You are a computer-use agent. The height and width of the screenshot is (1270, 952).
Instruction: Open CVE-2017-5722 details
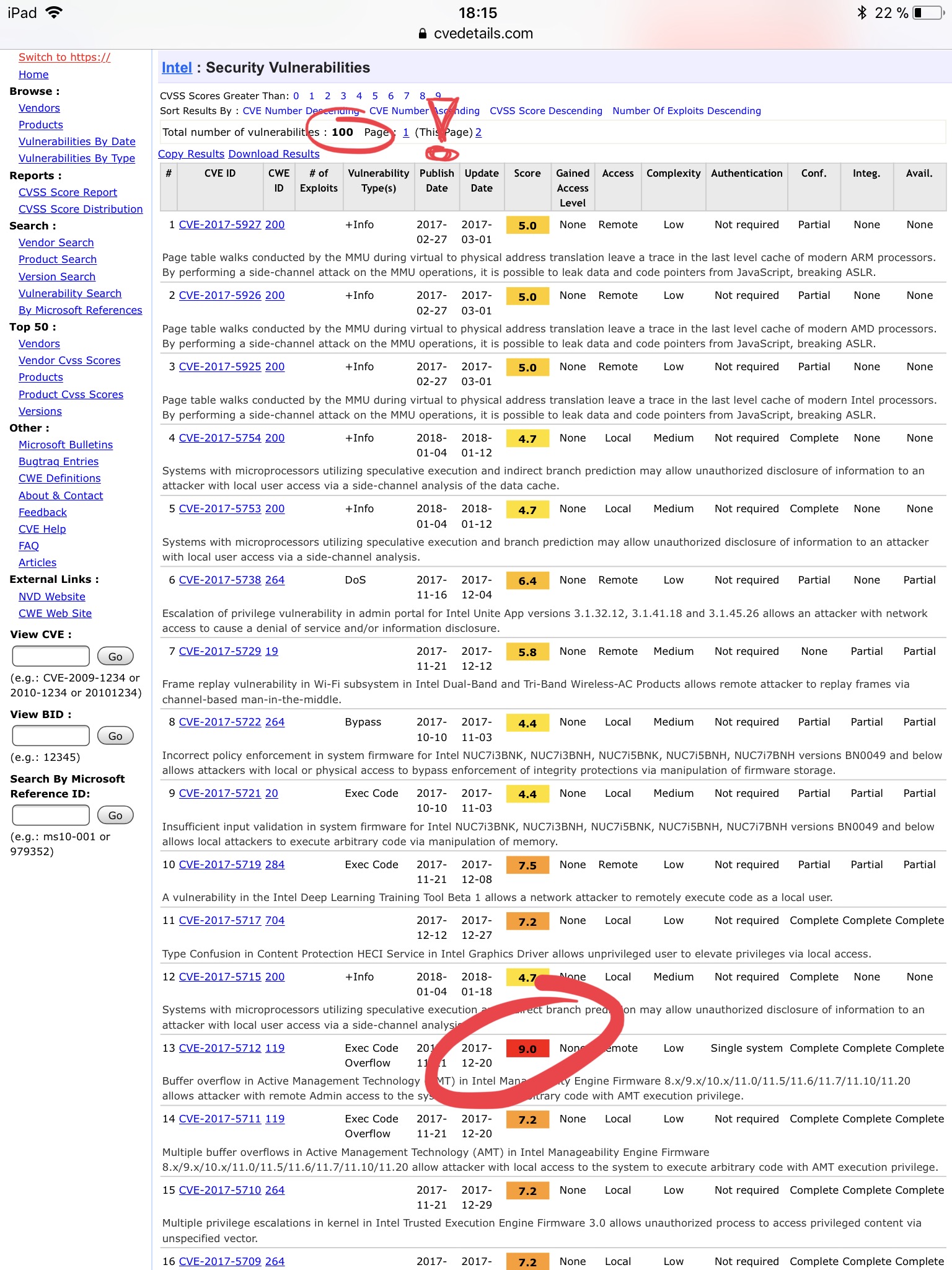[220, 722]
